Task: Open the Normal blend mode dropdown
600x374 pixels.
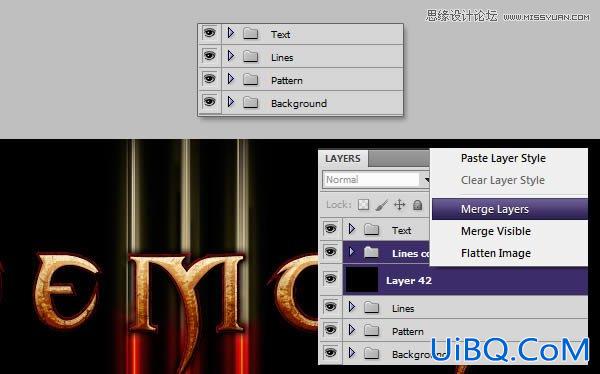Action: pyautogui.click(x=376, y=180)
